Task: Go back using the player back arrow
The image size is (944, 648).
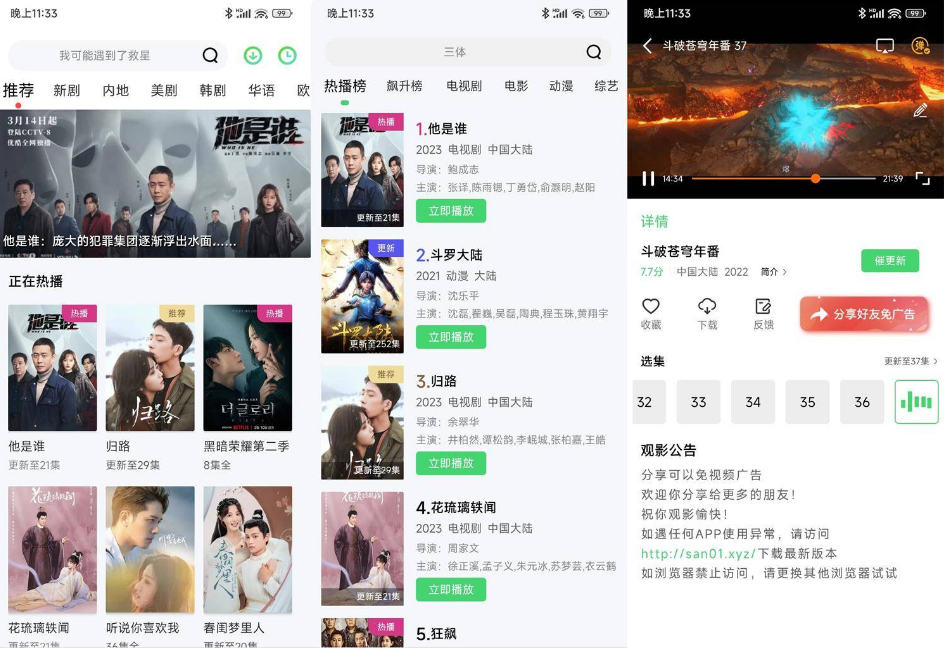Action: (x=647, y=46)
